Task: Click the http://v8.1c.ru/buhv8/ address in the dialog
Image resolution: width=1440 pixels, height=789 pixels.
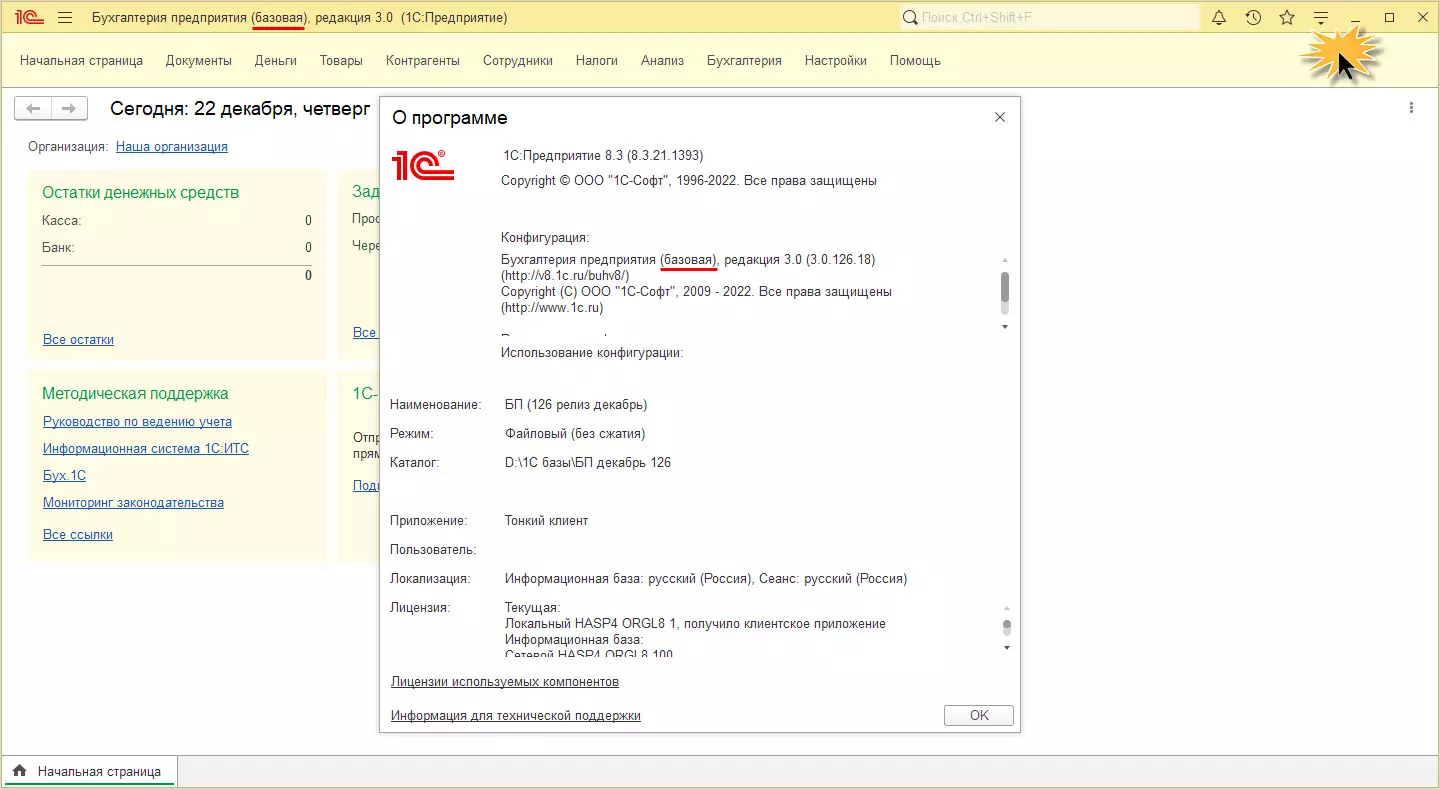Action: point(565,275)
